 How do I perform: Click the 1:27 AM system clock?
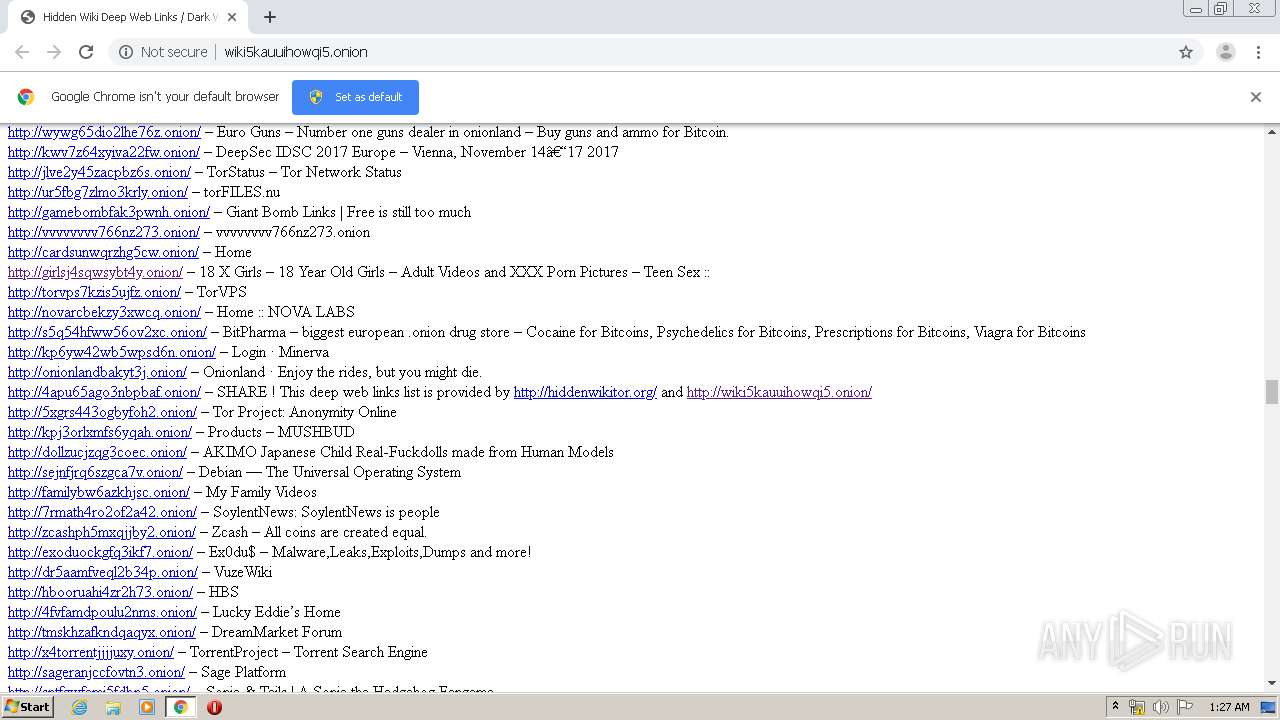point(1229,707)
